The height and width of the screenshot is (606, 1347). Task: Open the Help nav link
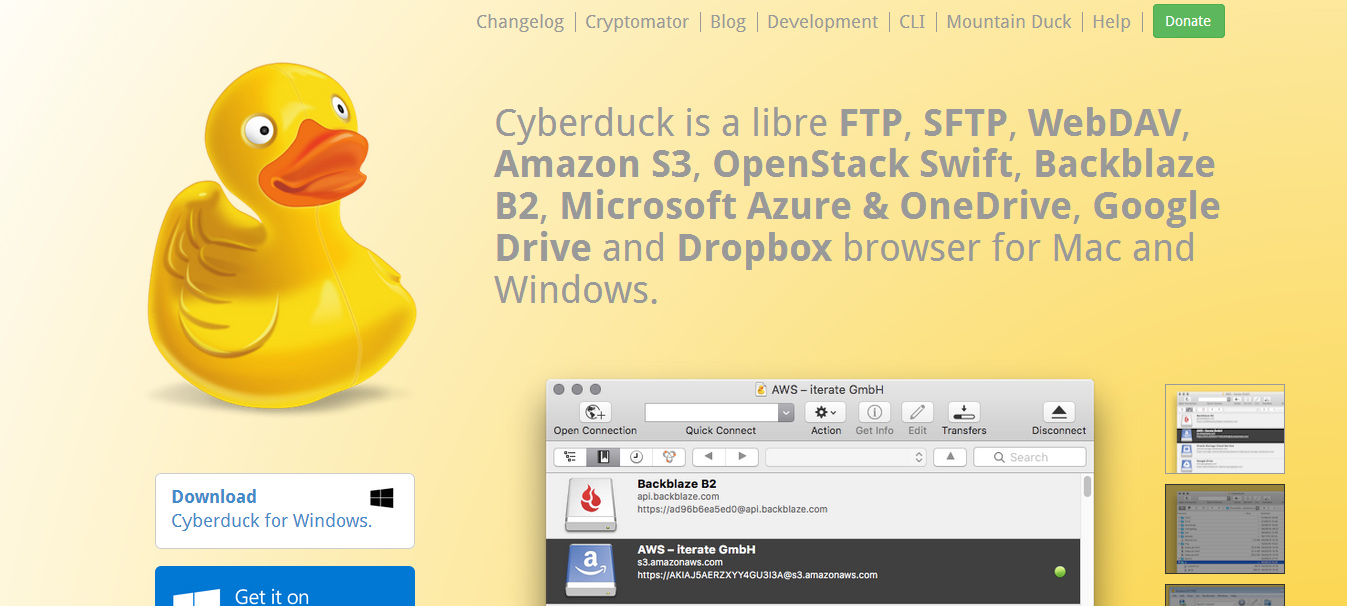coord(1111,21)
